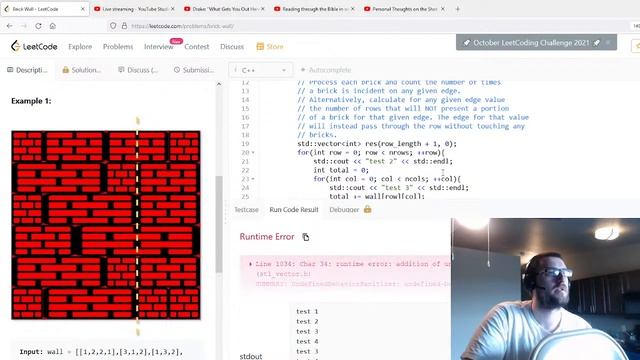
Task: Click the browser address bar URL
Action: tap(182, 26)
